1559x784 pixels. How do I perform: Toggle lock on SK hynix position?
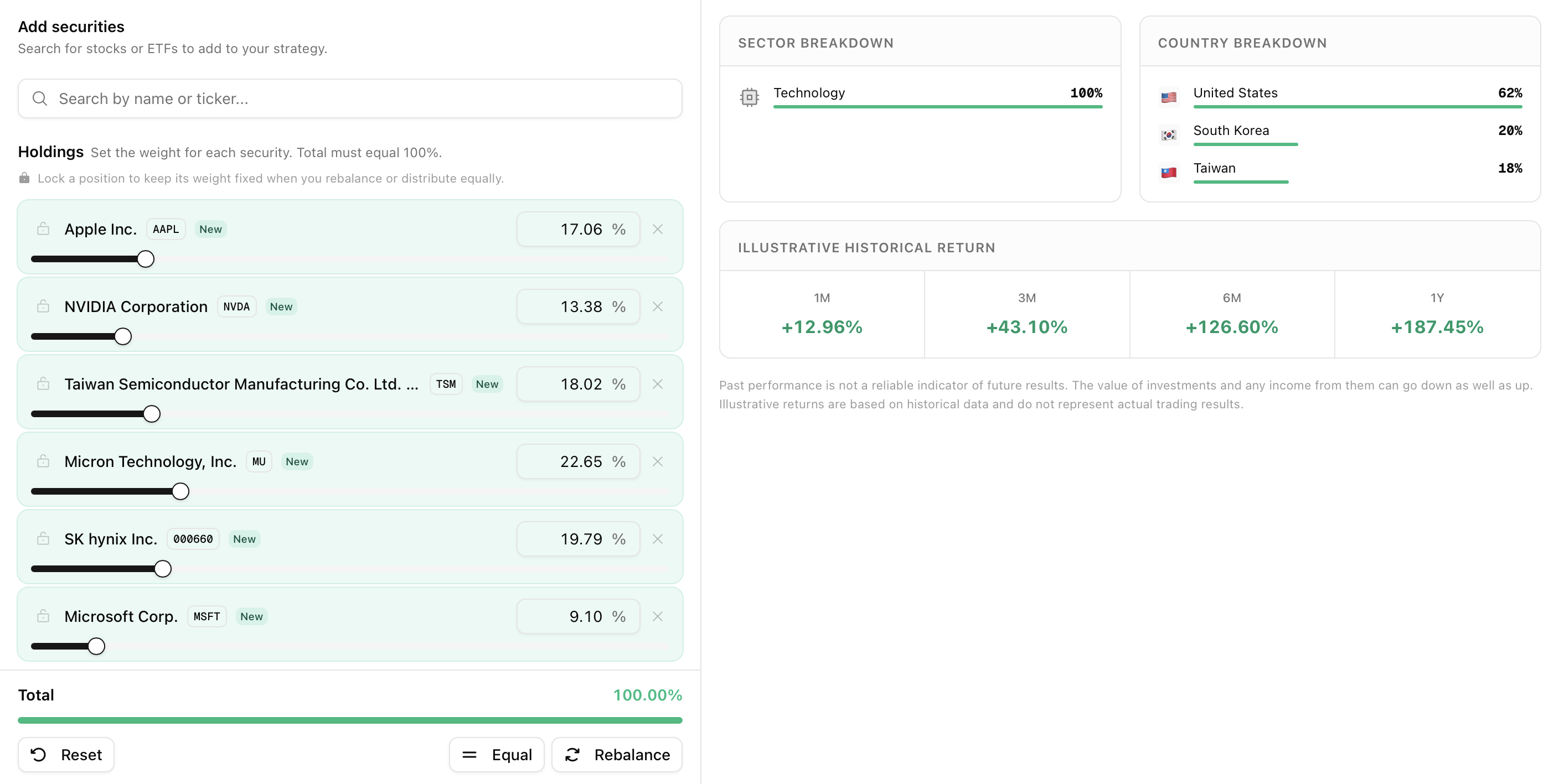coord(43,538)
